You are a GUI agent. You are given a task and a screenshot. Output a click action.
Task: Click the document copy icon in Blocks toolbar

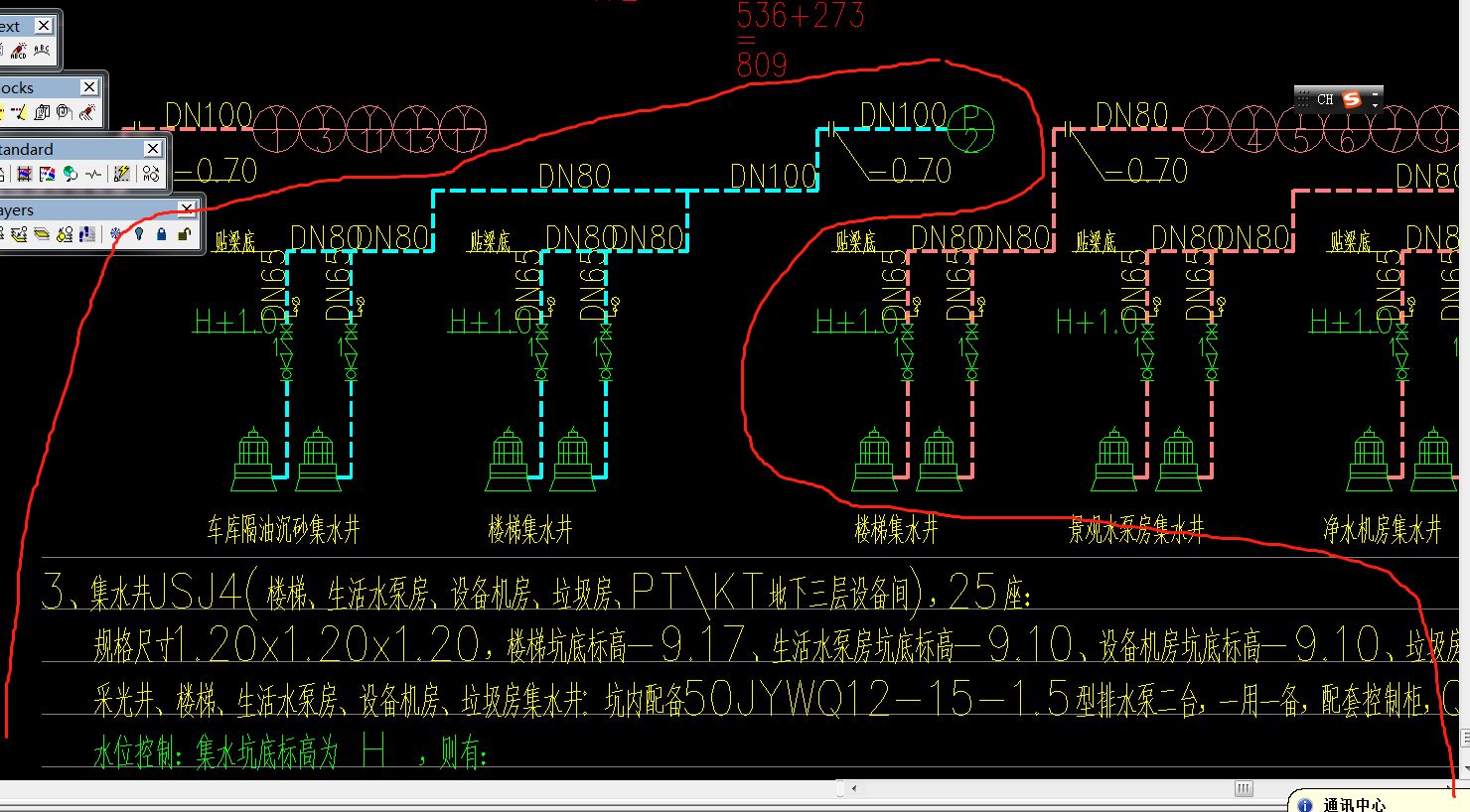tap(42, 112)
